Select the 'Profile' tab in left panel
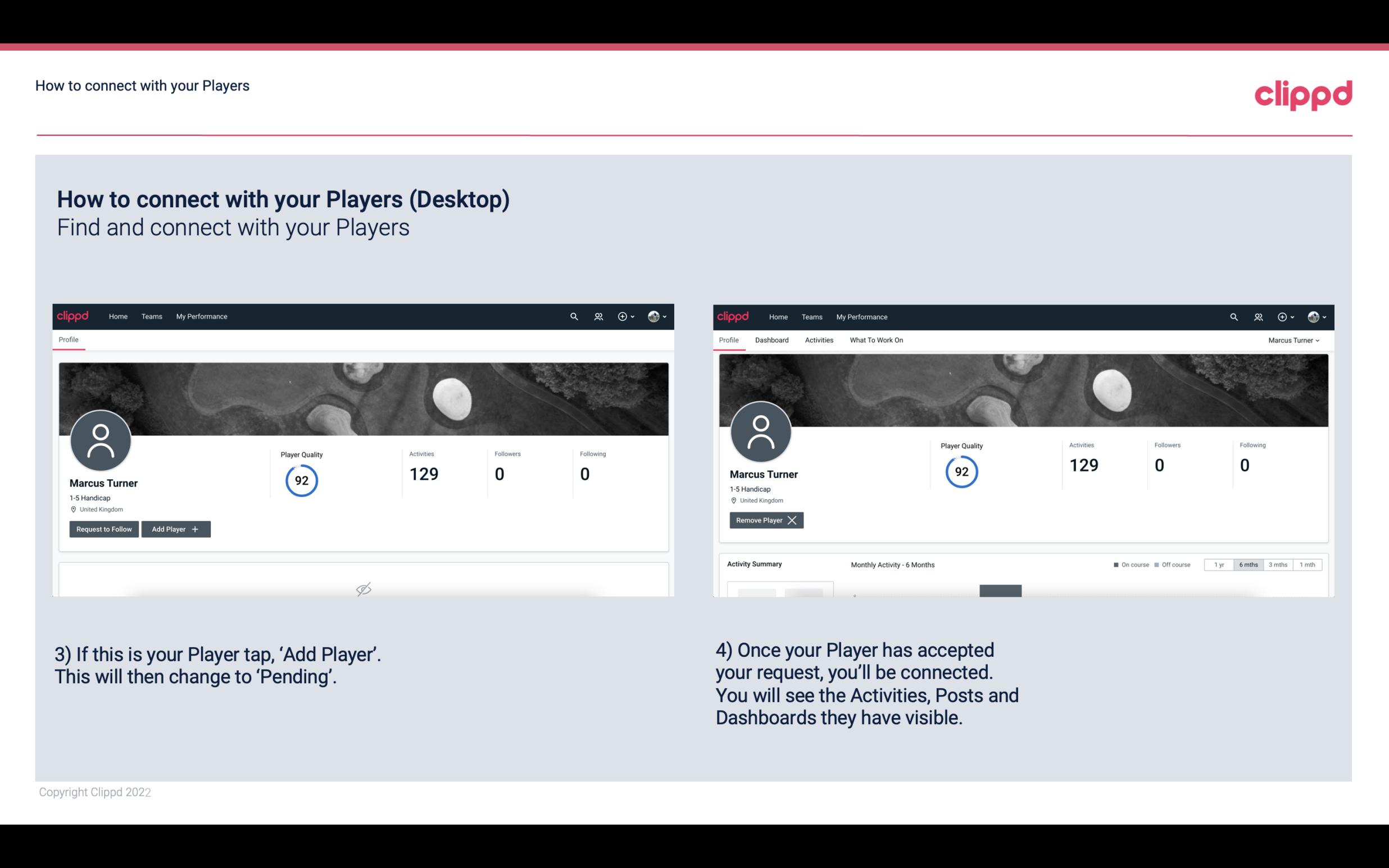 pos(67,339)
